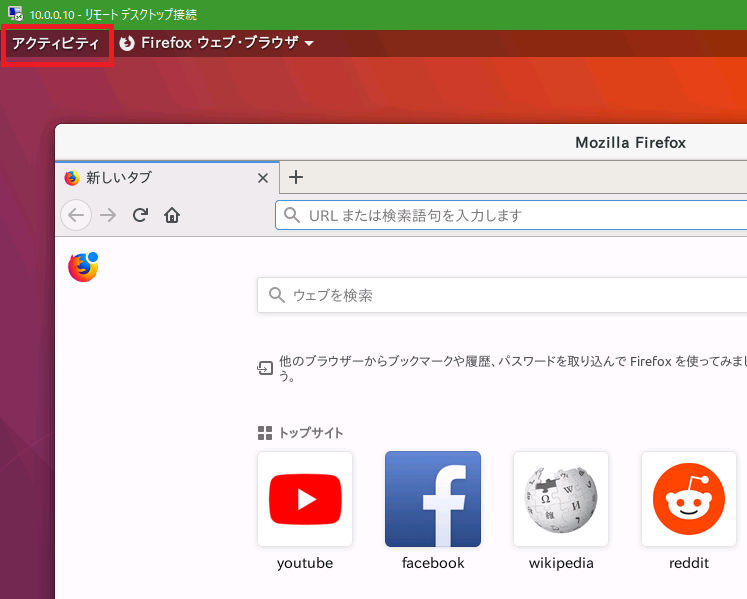The width and height of the screenshot is (747, 599).
Task: Click the browser import icon
Action: coord(265,368)
